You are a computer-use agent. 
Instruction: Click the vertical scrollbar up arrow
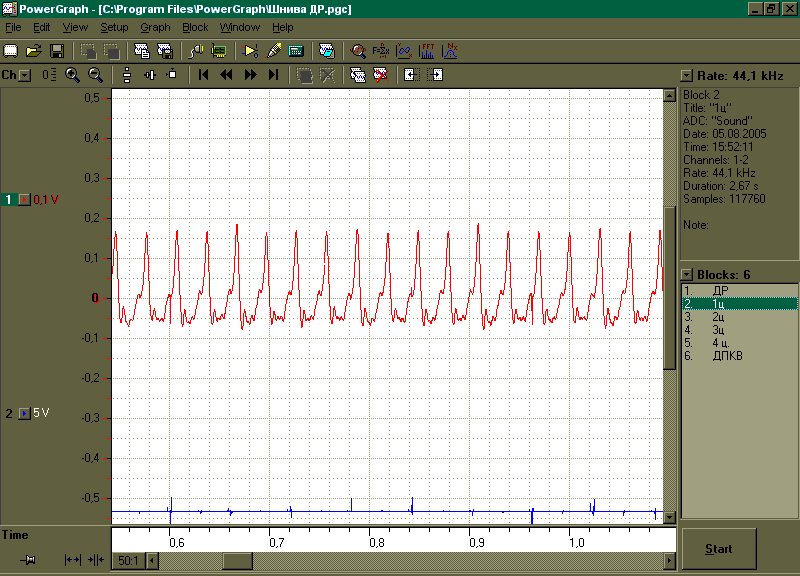670,95
